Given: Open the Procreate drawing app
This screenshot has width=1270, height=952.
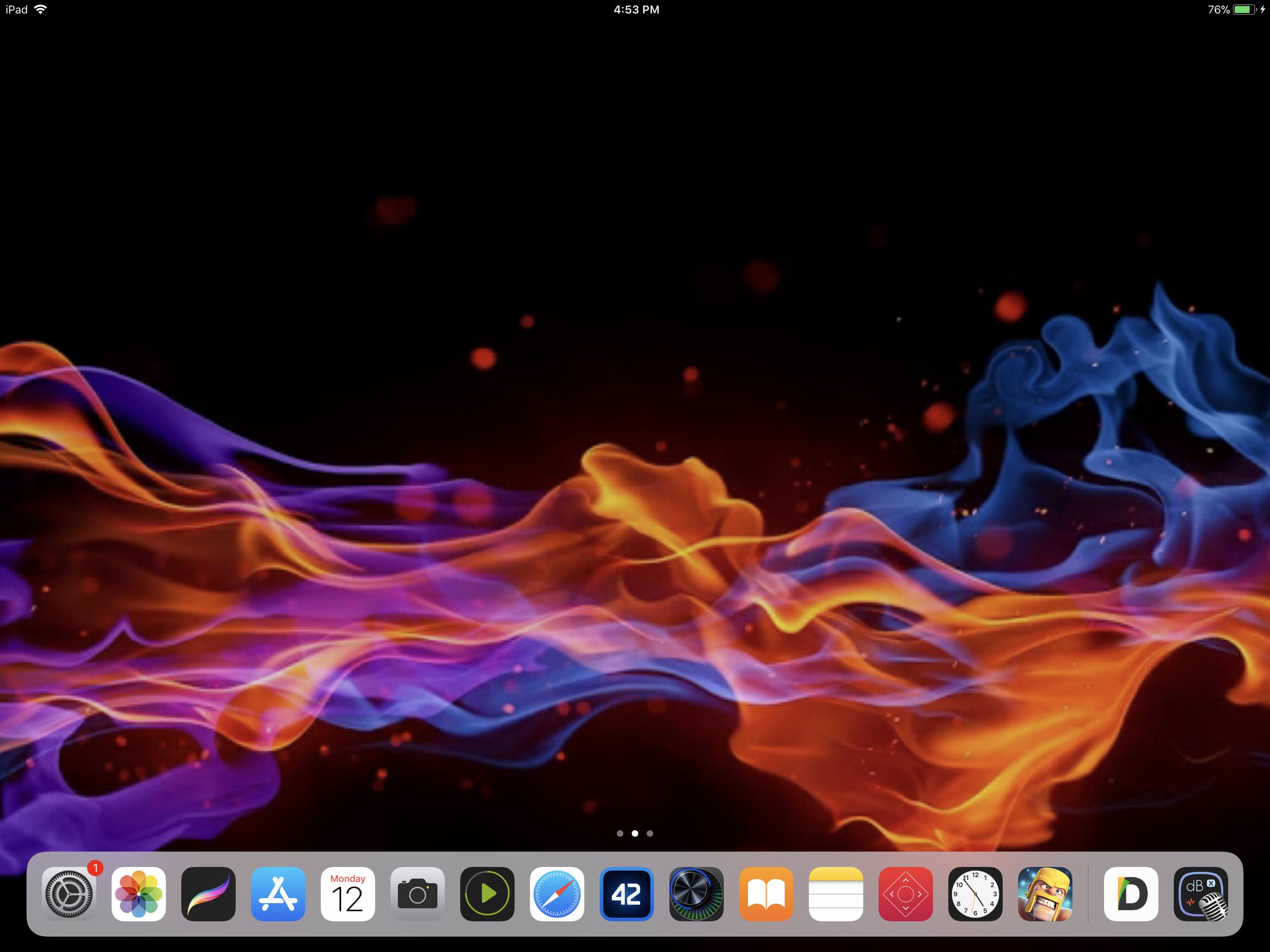Looking at the screenshot, I should (x=208, y=894).
